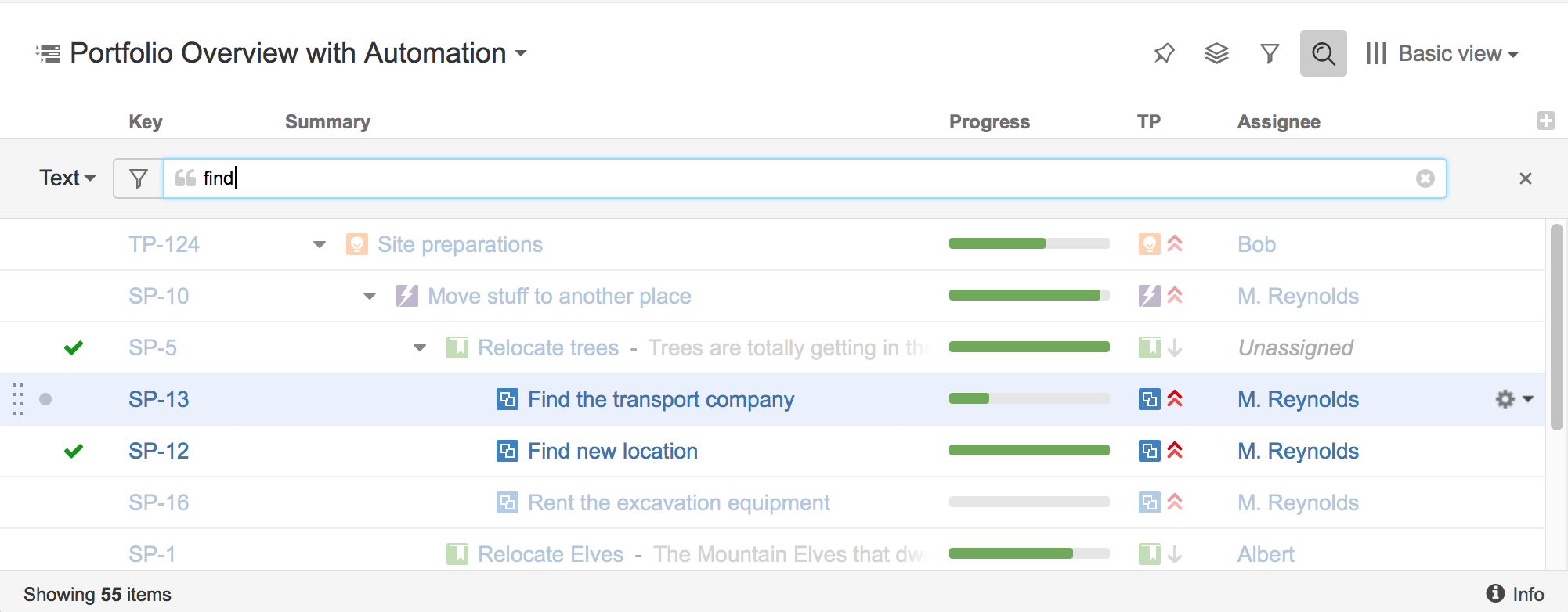Close the search panel
The width and height of the screenshot is (1568, 612).
click(x=1525, y=178)
